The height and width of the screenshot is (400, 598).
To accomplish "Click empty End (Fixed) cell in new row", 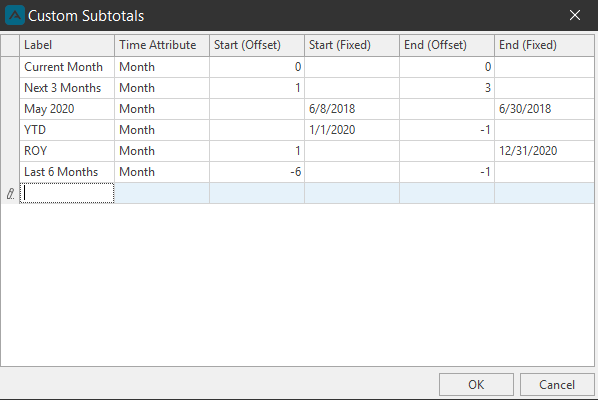I will coord(545,193).
